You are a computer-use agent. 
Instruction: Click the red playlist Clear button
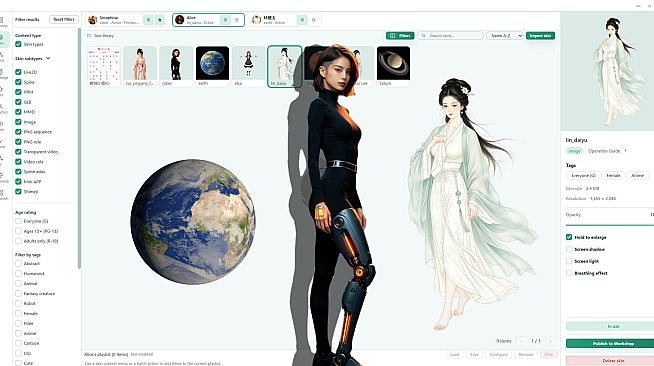pyautogui.click(x=548, y=355)
